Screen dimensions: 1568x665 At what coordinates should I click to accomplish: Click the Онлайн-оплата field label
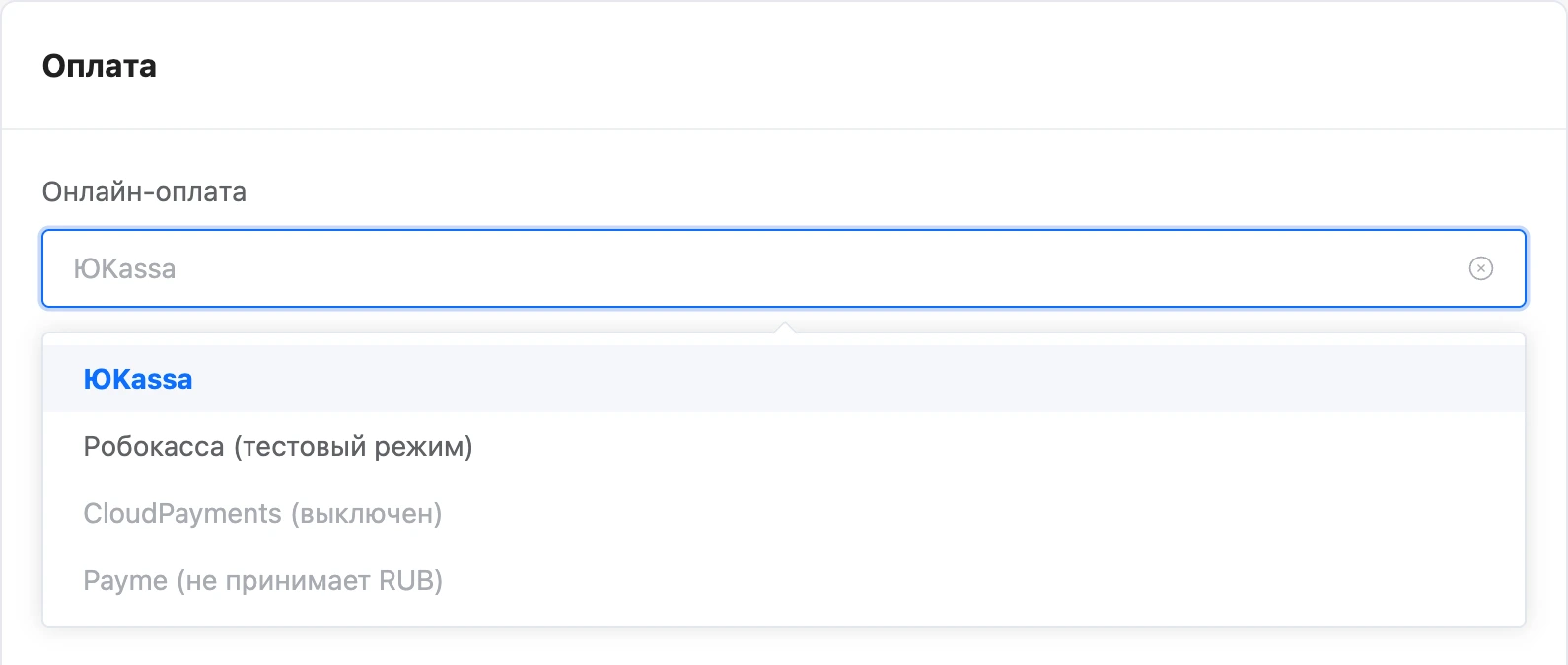pyautogui.click(x=144, y=191)
